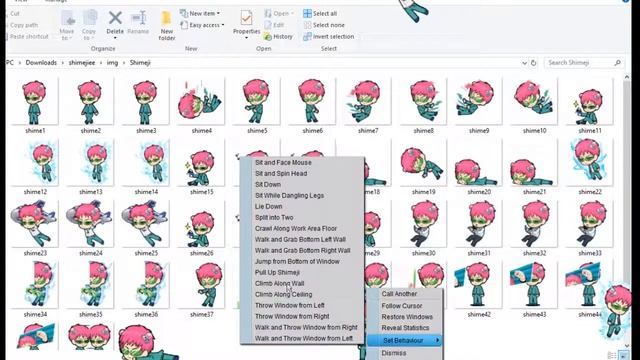Select the shime42 image file

[x=479, y=289]
